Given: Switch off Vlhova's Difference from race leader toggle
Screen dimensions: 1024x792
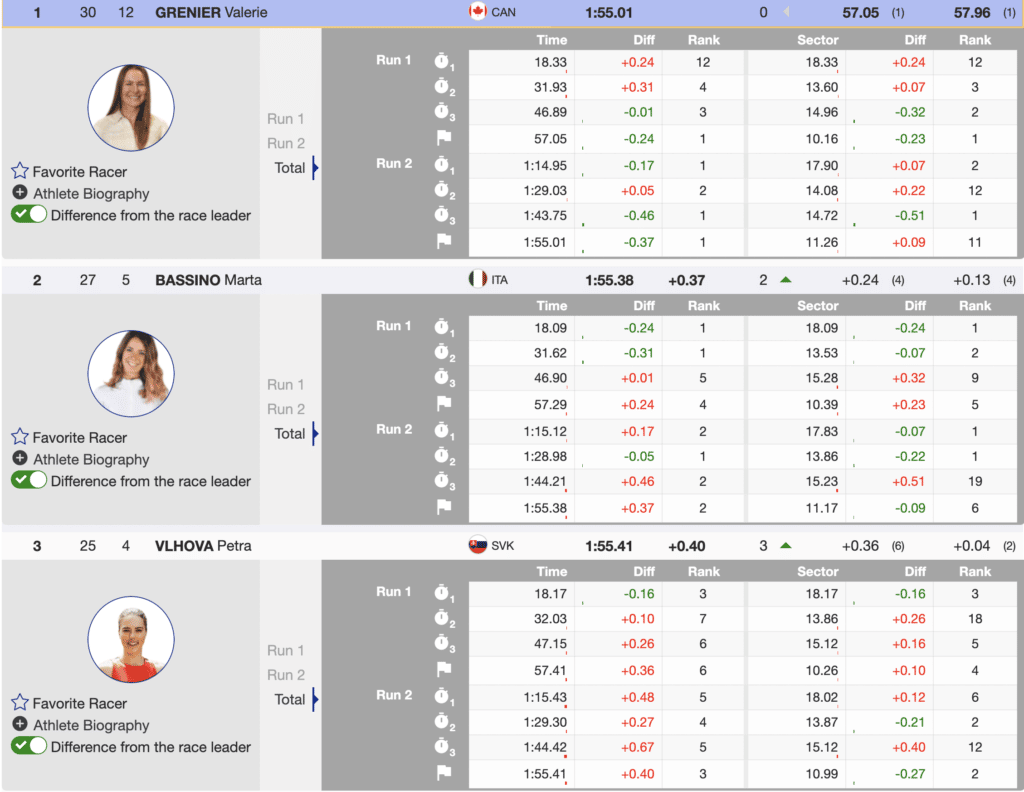Looking at the screenshot, I should click(x=29, y=746).
